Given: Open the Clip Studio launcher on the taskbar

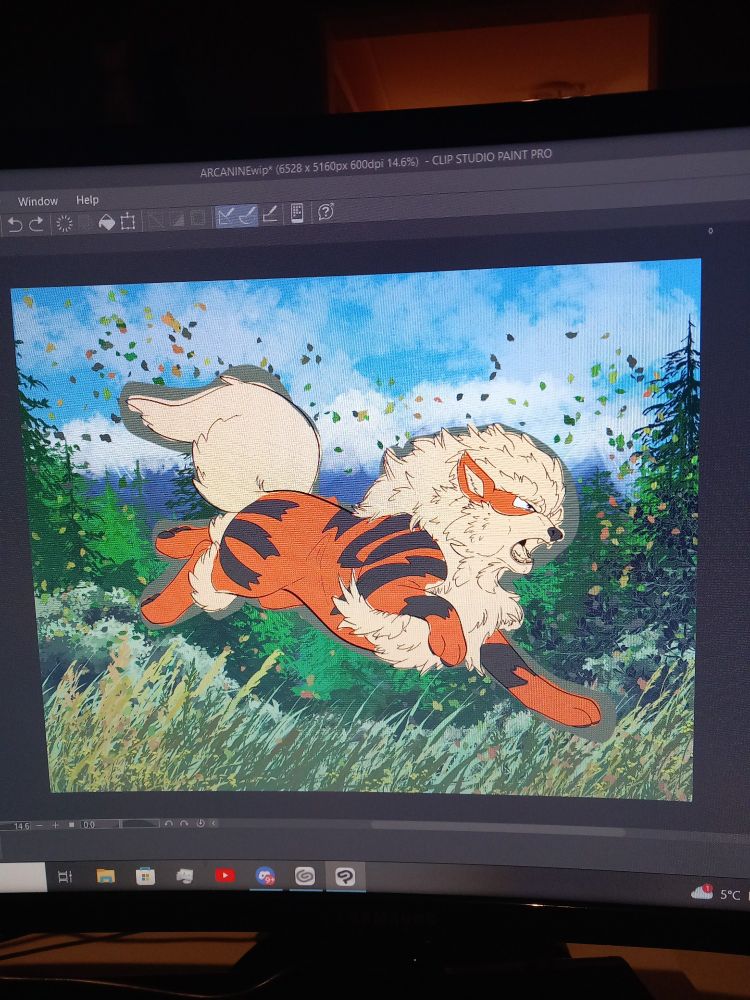Looking at the screenshot, I should [305, 877].
